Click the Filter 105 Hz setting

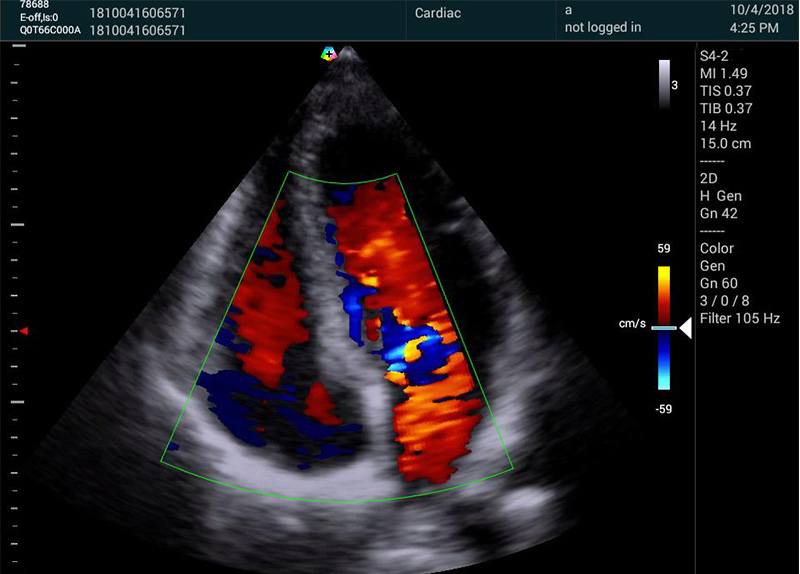(741, 319)
